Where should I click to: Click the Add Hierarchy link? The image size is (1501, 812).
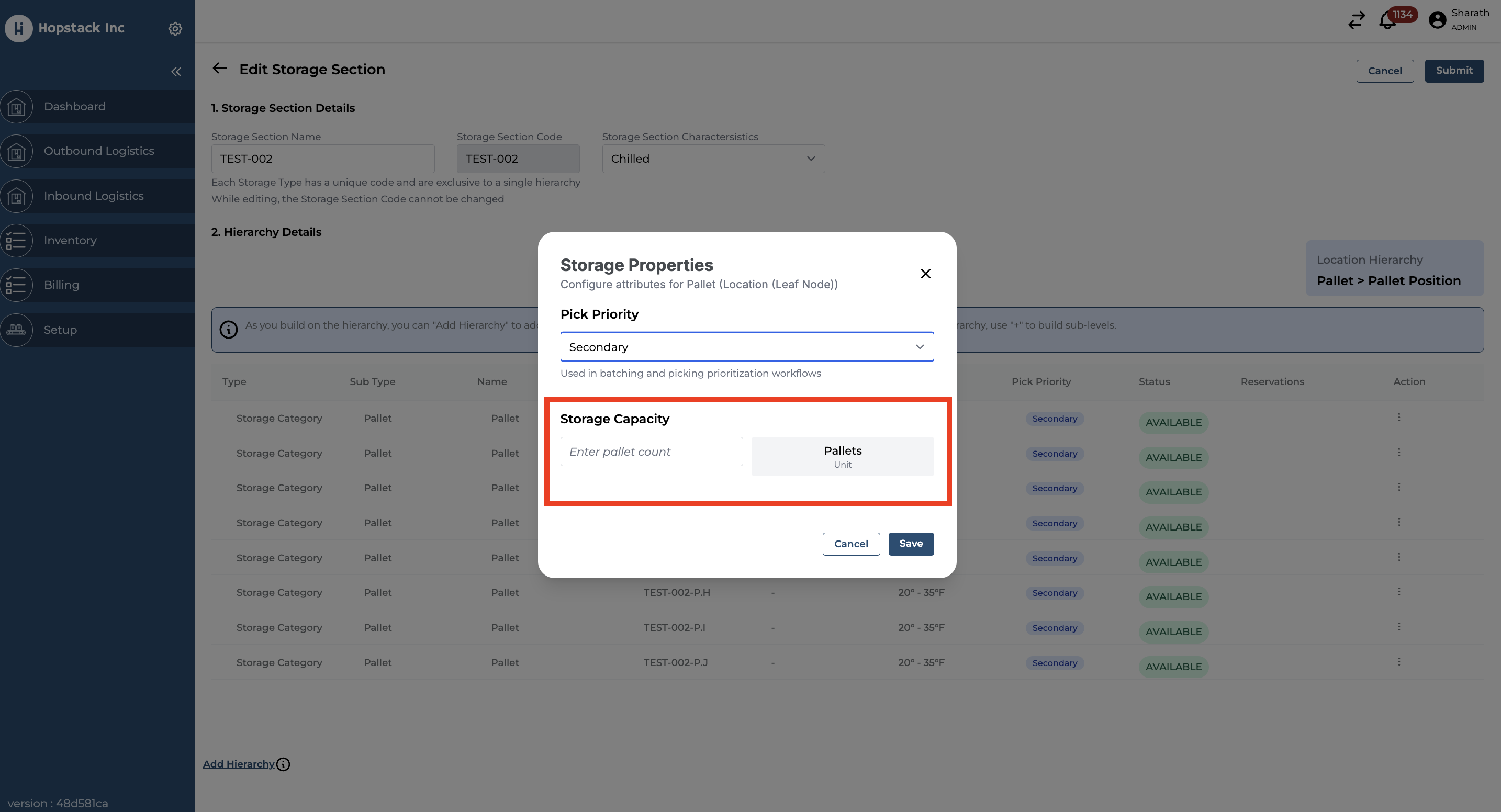[x=238, y=764]
